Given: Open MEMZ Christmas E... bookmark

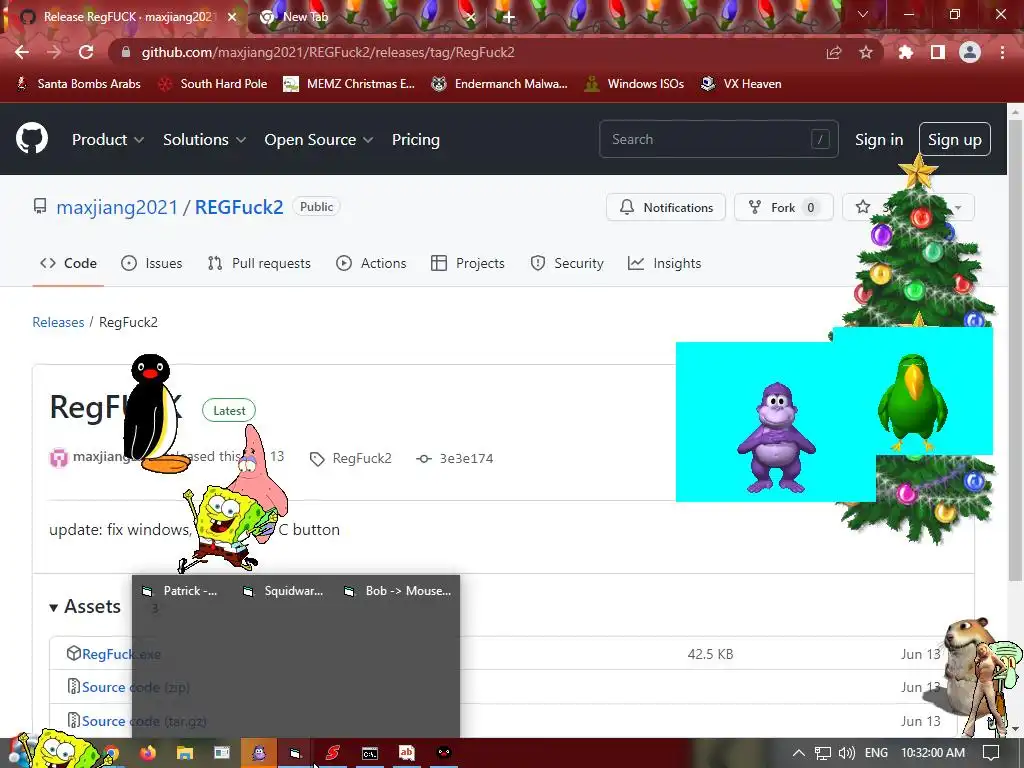Looking at the screenshot, I should [349, 84].
